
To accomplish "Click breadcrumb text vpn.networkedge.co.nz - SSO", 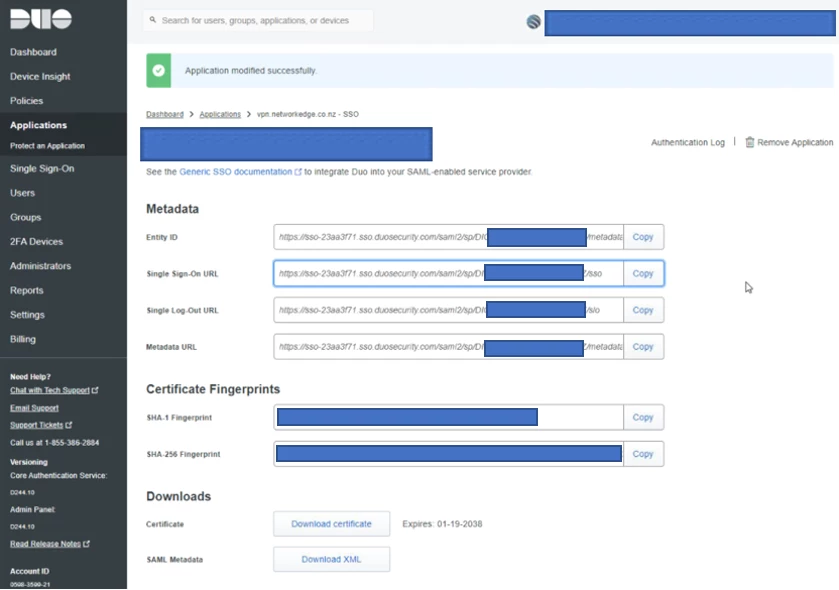I will (x=308, y=114).
